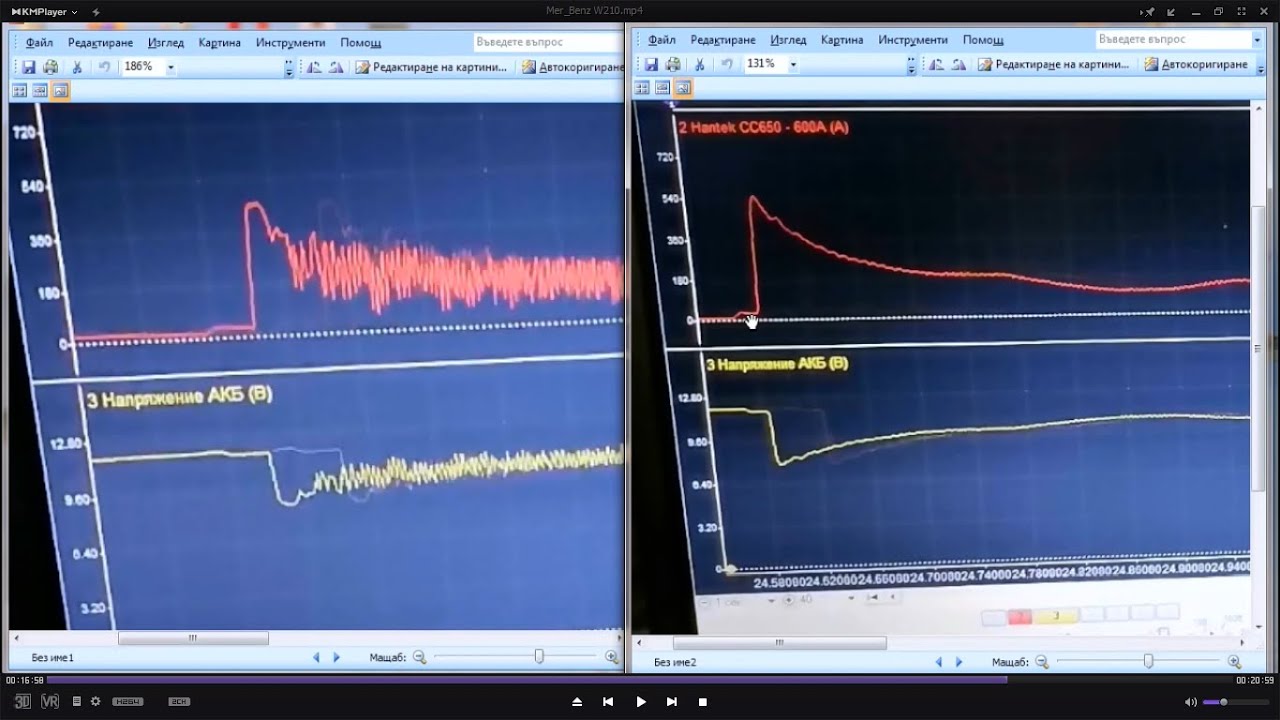Toggle VR mode in KMPlayer
1280x720 pixels.
pos(50,702)
